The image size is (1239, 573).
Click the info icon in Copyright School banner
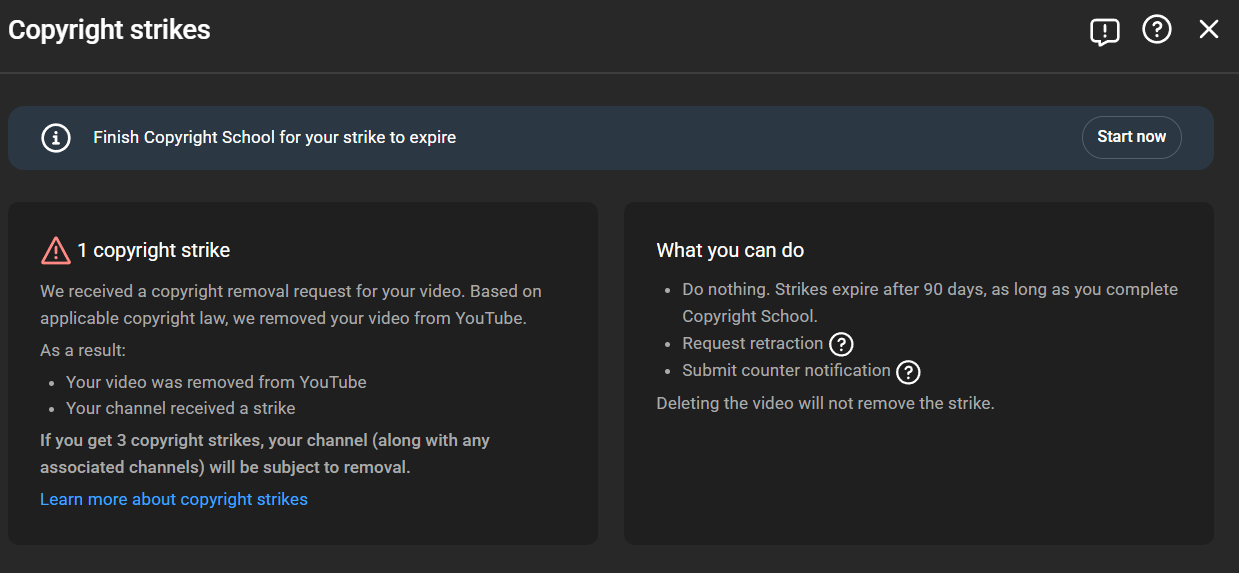click(56, 138)
